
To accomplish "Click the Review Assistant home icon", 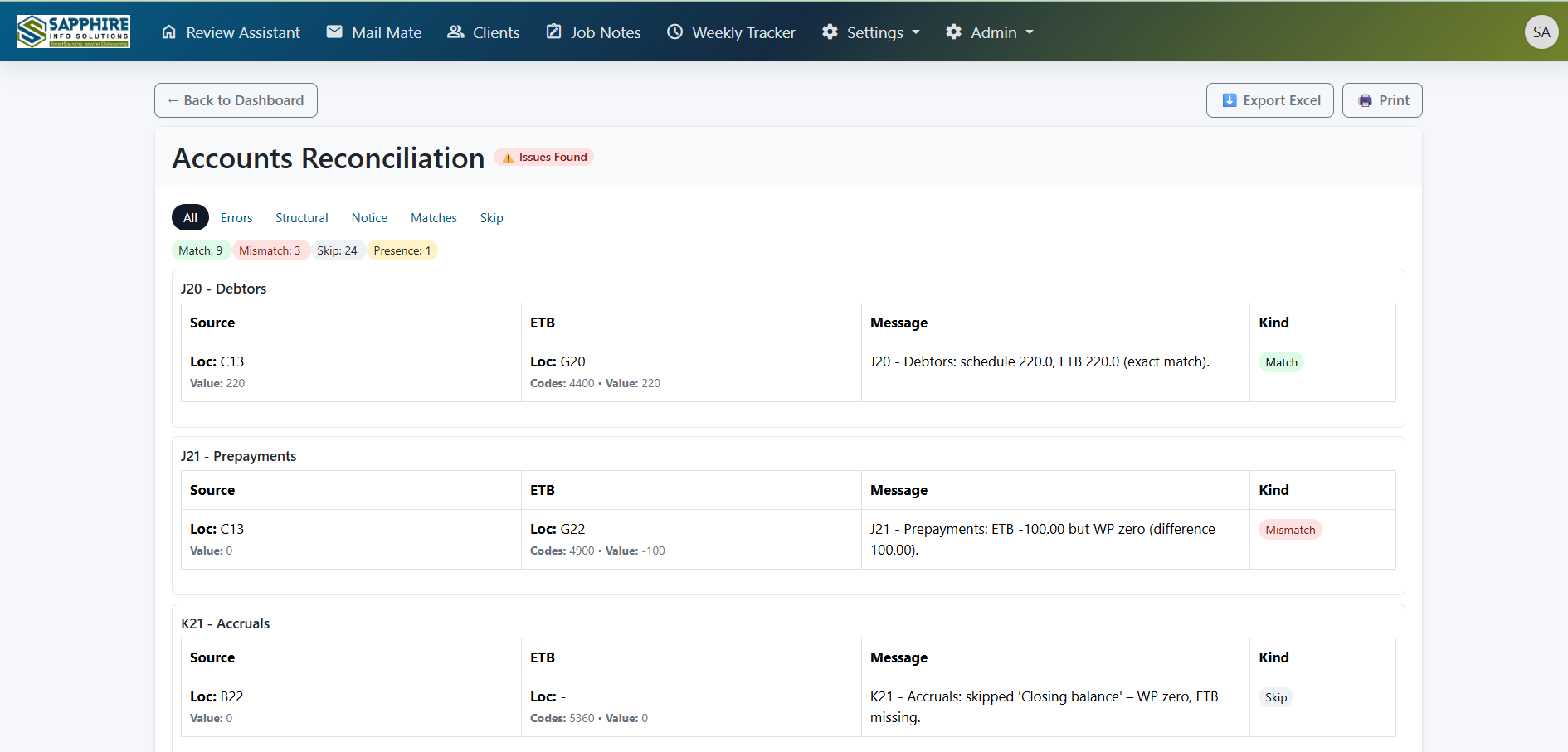I will (x=169, y=32).
